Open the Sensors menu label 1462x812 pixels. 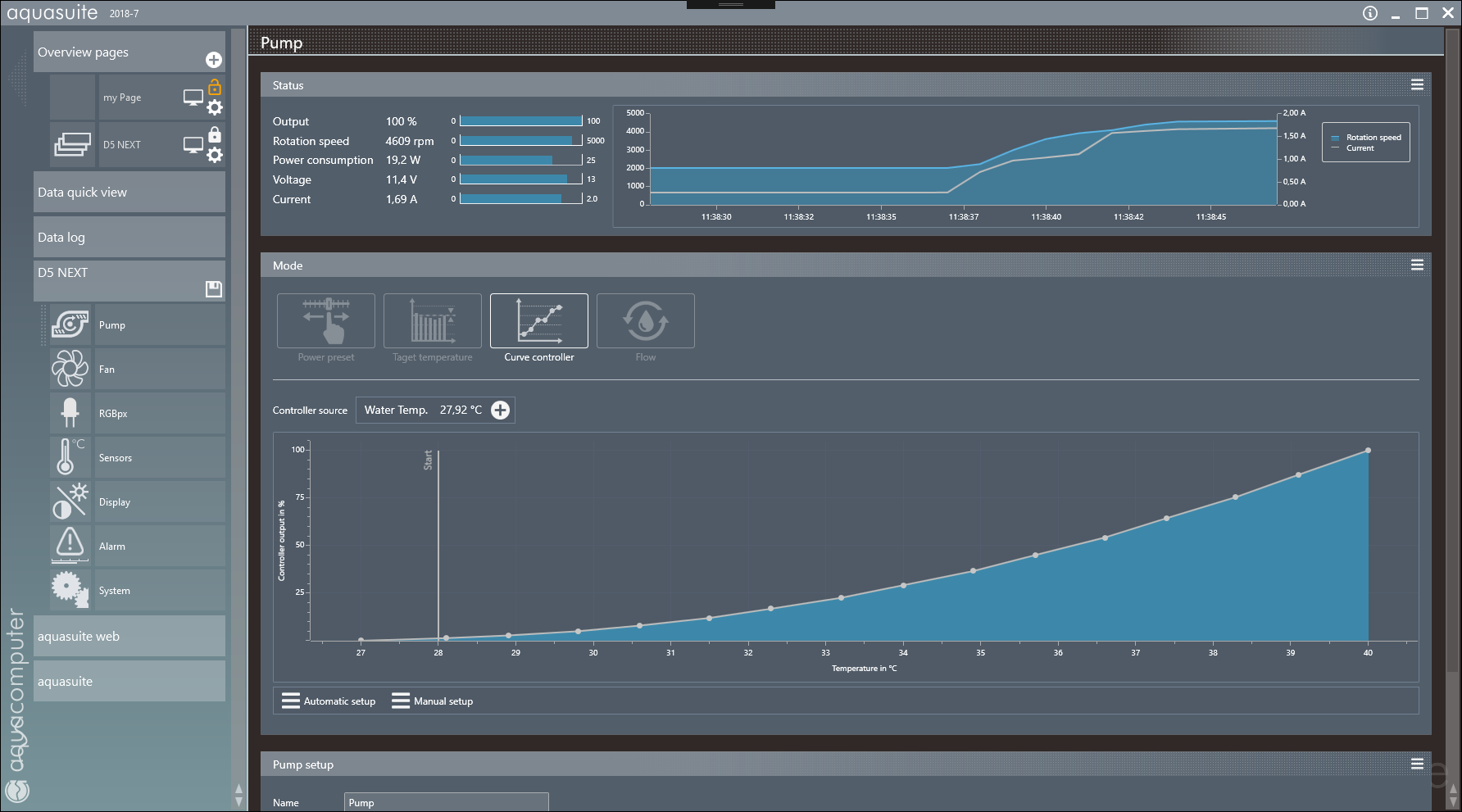click(x=116, y=458)
